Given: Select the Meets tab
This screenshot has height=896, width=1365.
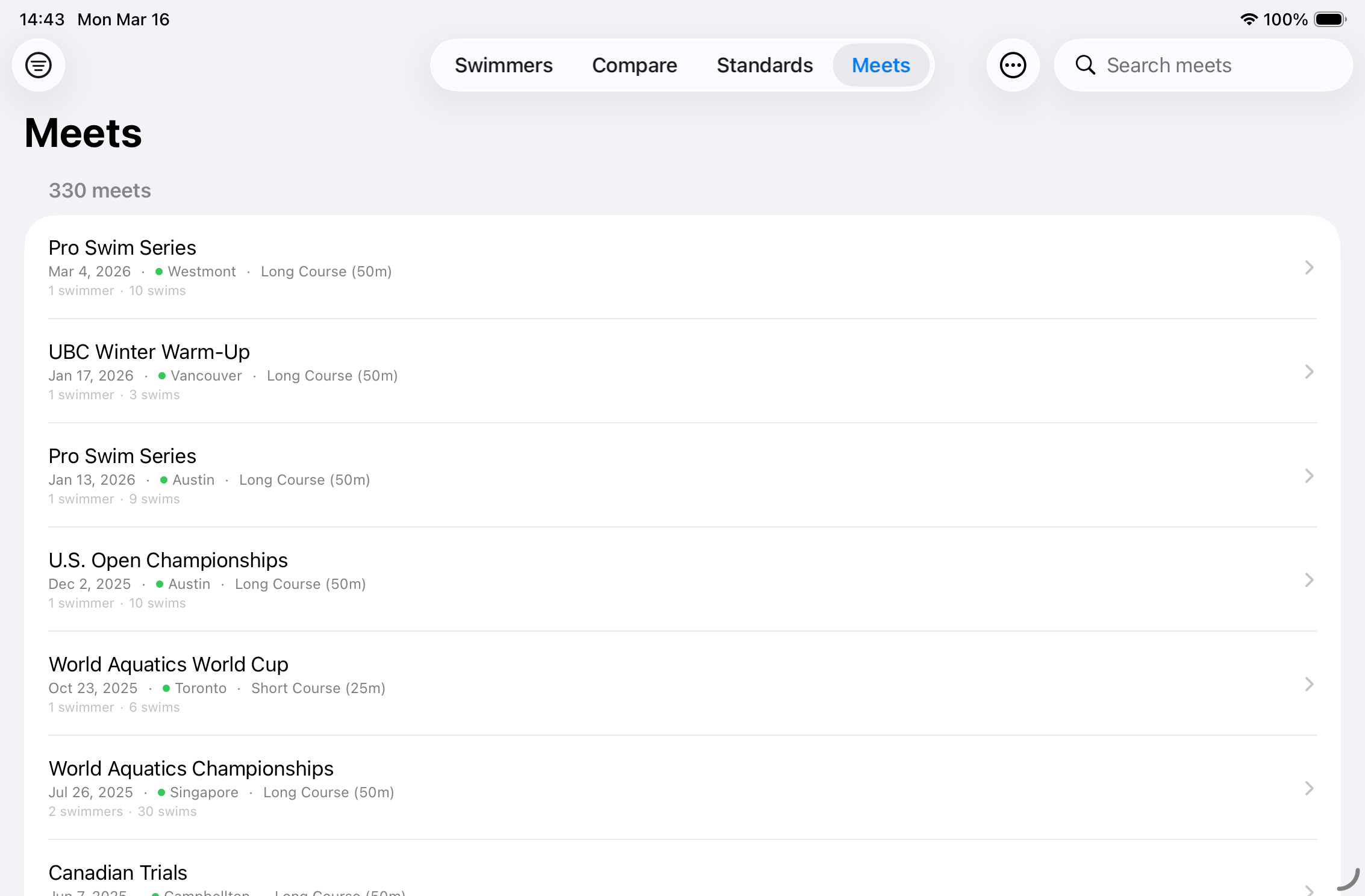Looking at the screenshot, I should [881, 65].
